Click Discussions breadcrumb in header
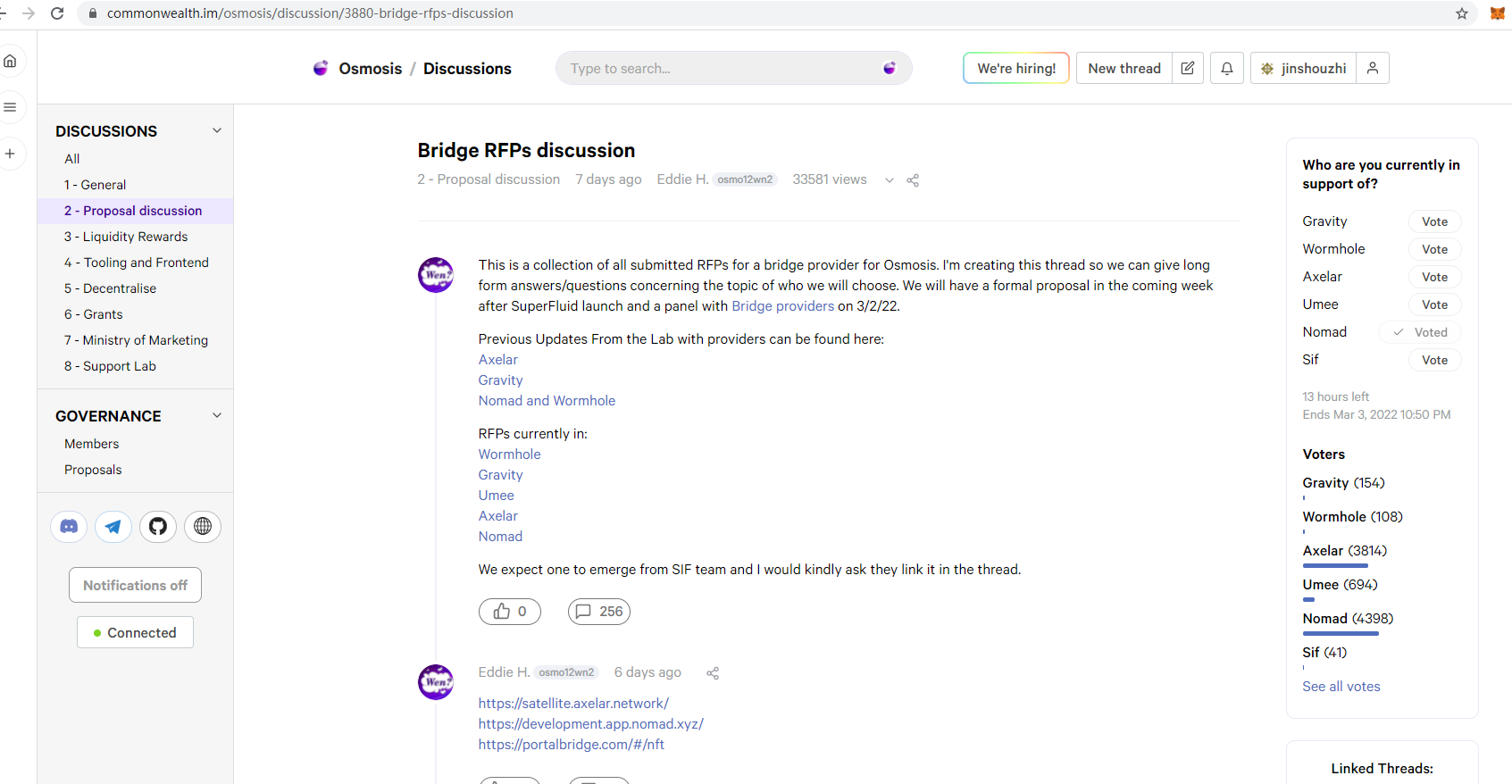This screenshot has height=784, width=1512. (x=467, y=69)
